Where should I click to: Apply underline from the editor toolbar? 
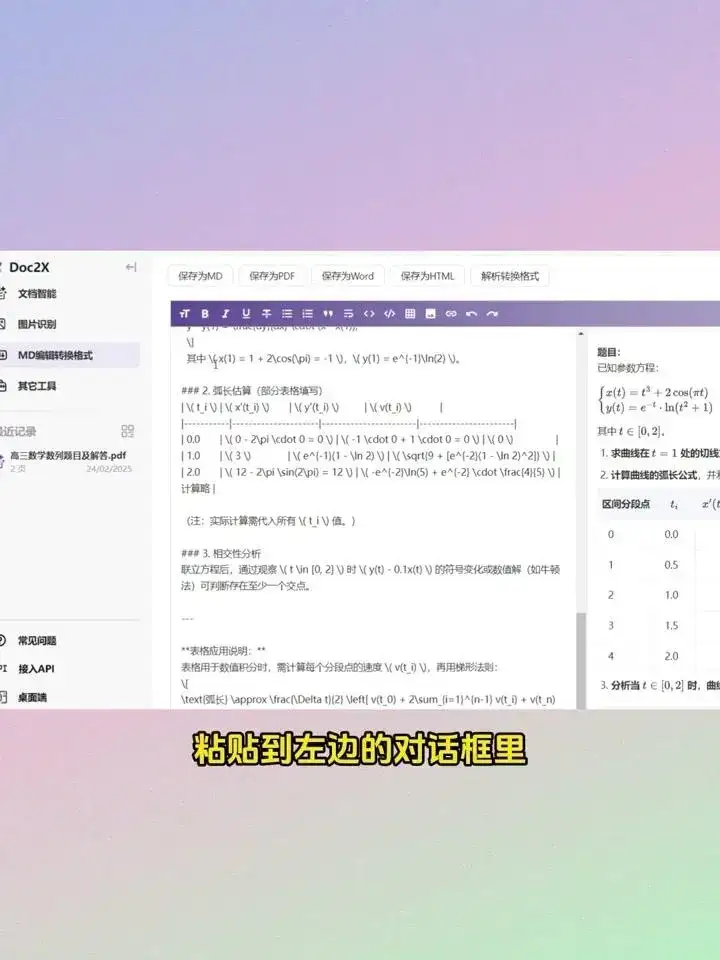pos(246,313)
